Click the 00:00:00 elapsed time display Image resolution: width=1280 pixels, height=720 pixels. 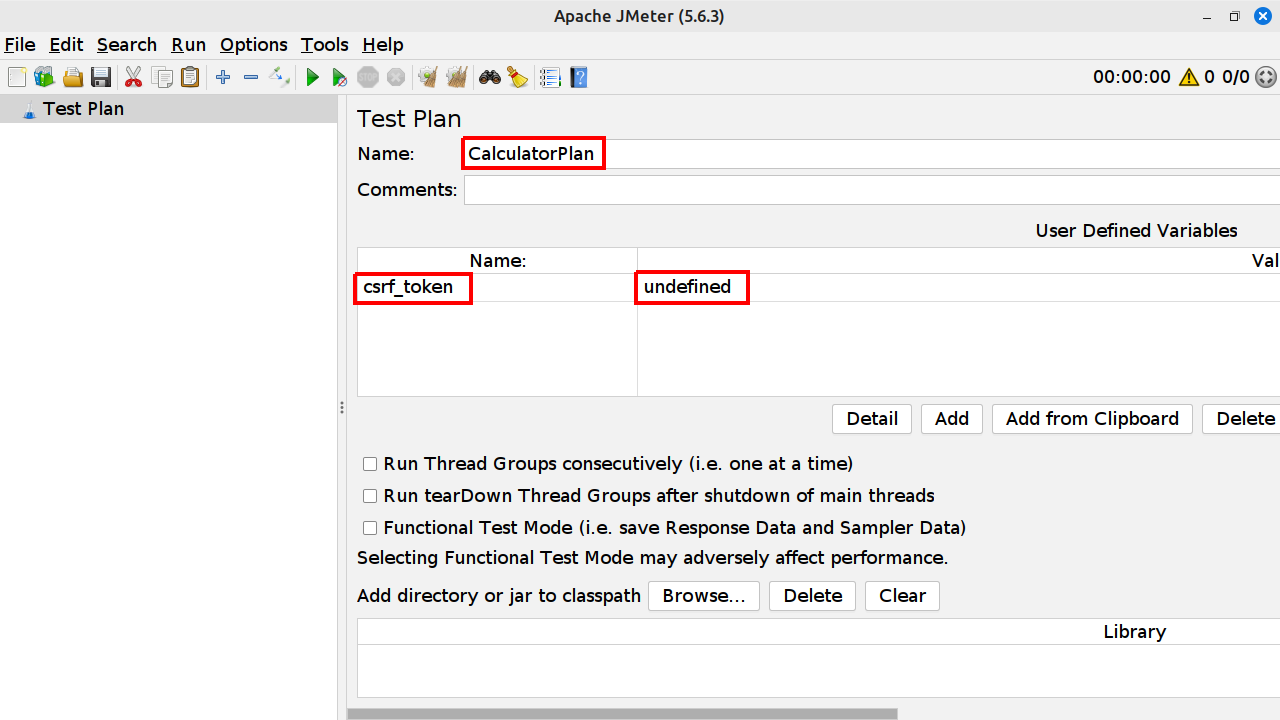point(1132,77)
